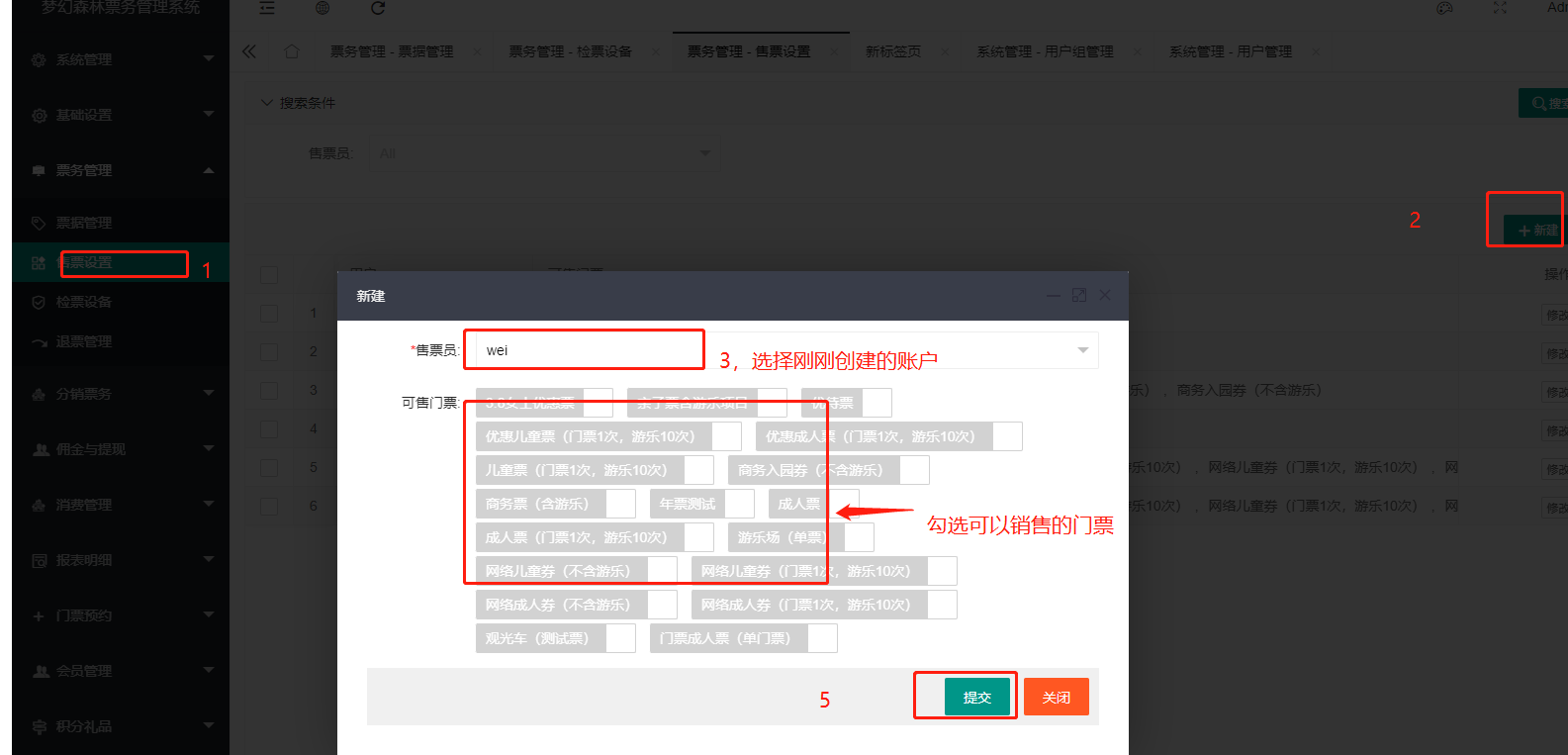Click the orange 关闭 button
1568x755 pixels.
1056,697
